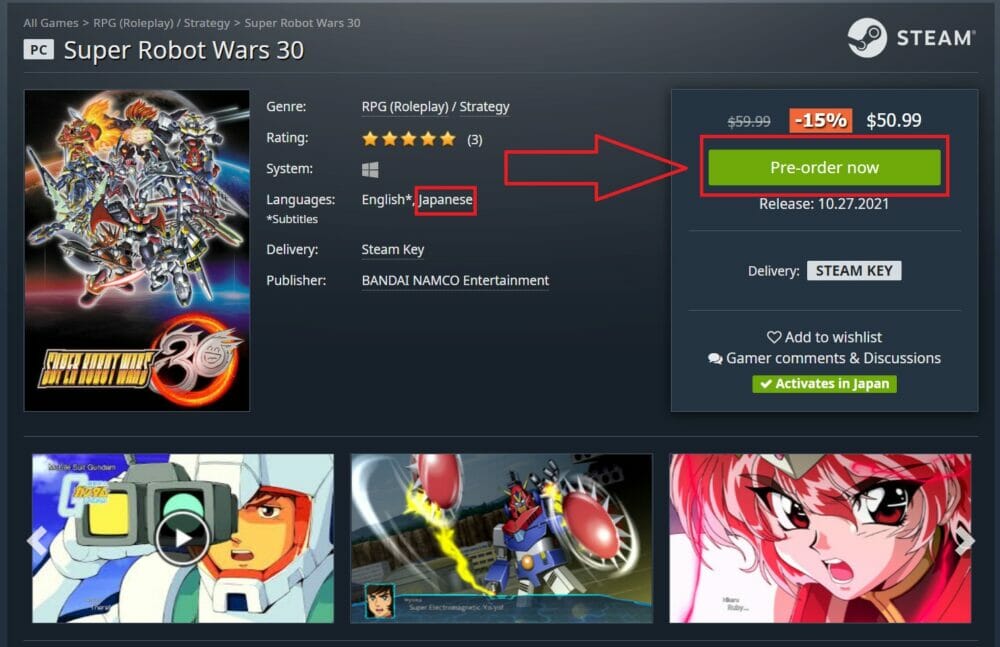
Task: Open the Super Robot Wars 30 cover art
Action: coord(137,250)
